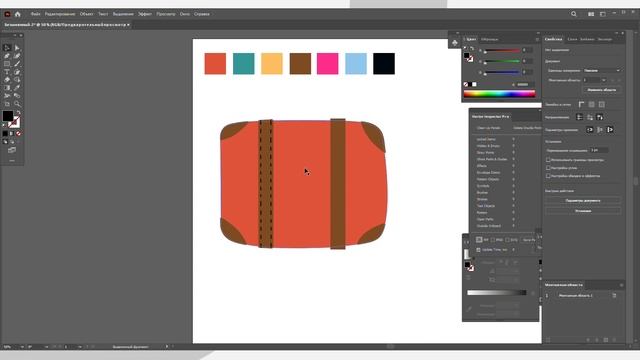Open the Файл menu
The width and height of the screenshot is (640, 360).
tap(36, 14)
